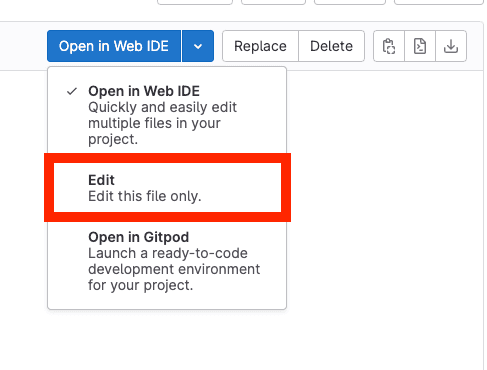Select the checked Open in Web IDE entry
Screen dimensions: 487x370
167,115
